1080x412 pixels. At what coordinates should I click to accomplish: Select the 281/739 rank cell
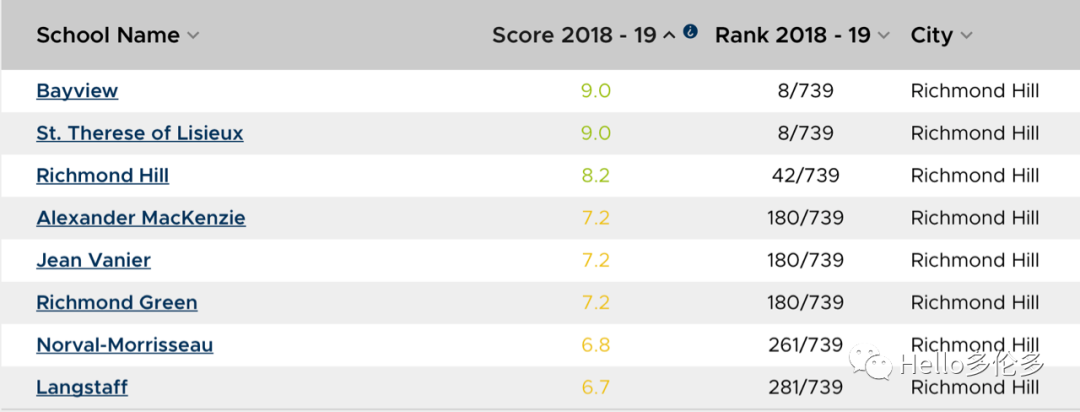(x=805, y=387)
